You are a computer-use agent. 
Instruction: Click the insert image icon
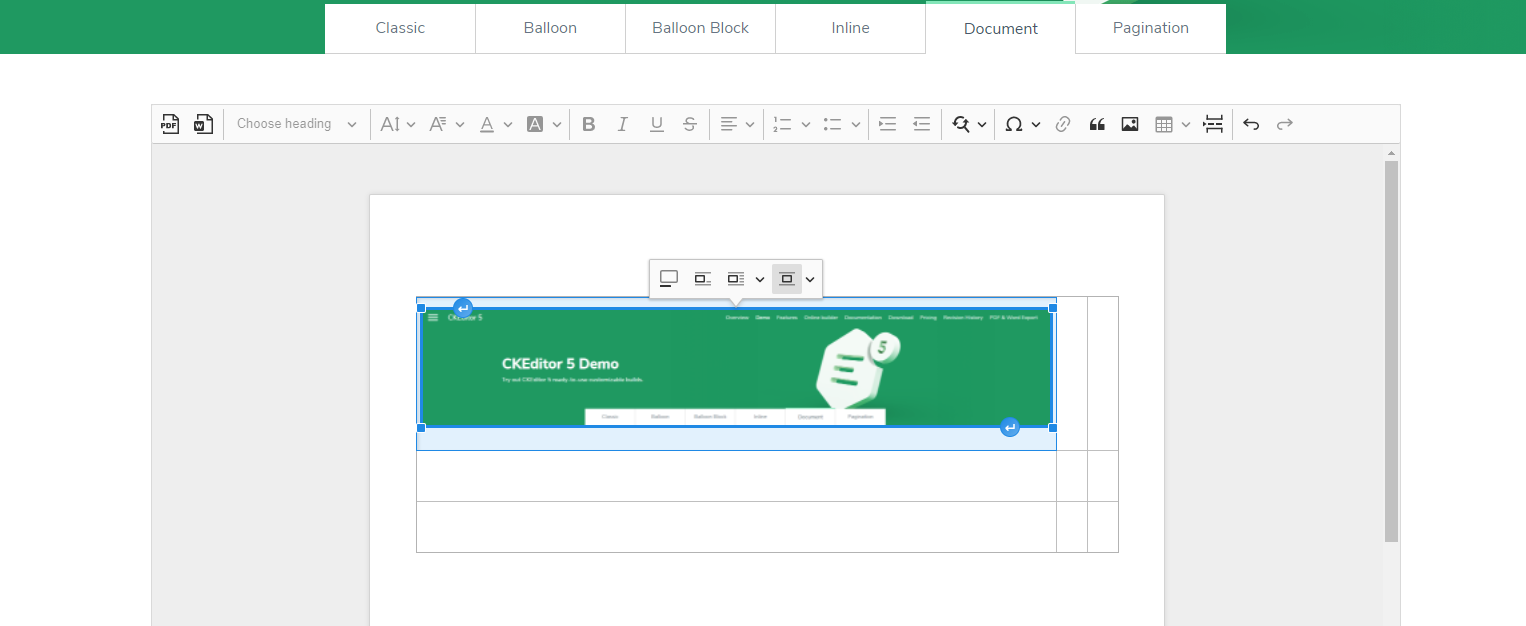tap(1130, 124)
